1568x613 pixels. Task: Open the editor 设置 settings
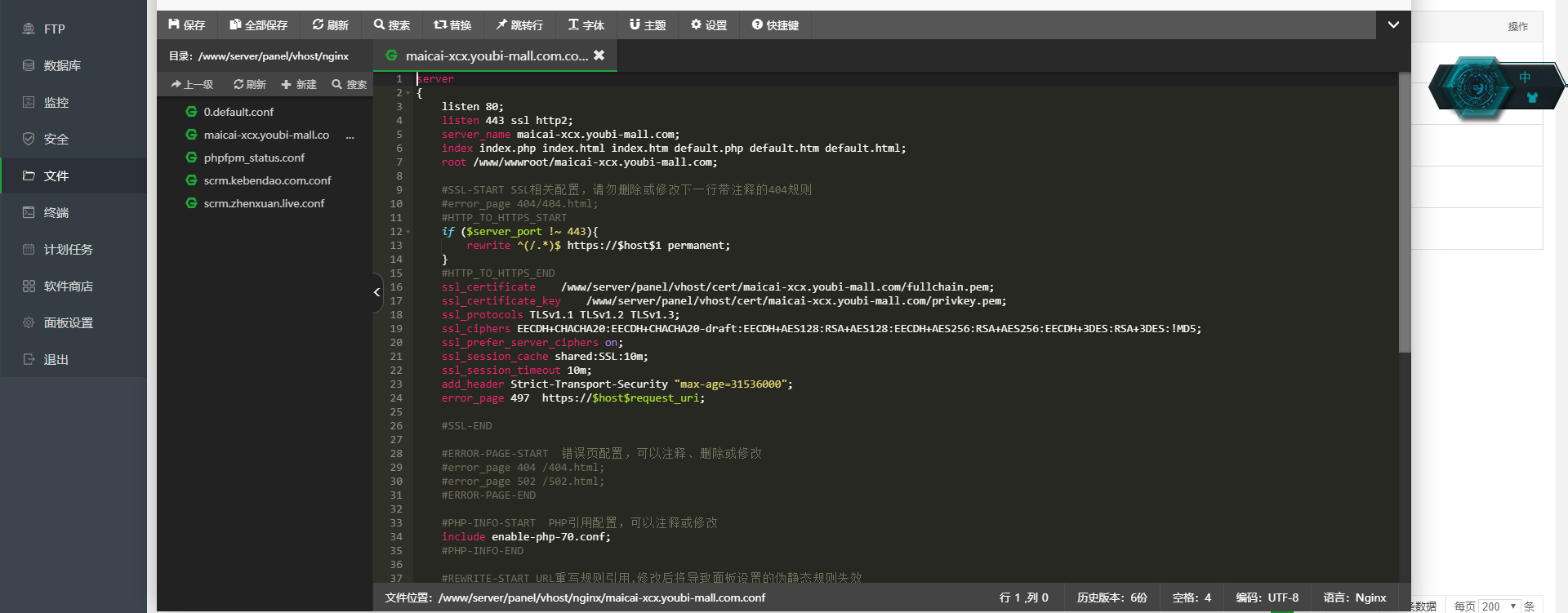[709, 25]
